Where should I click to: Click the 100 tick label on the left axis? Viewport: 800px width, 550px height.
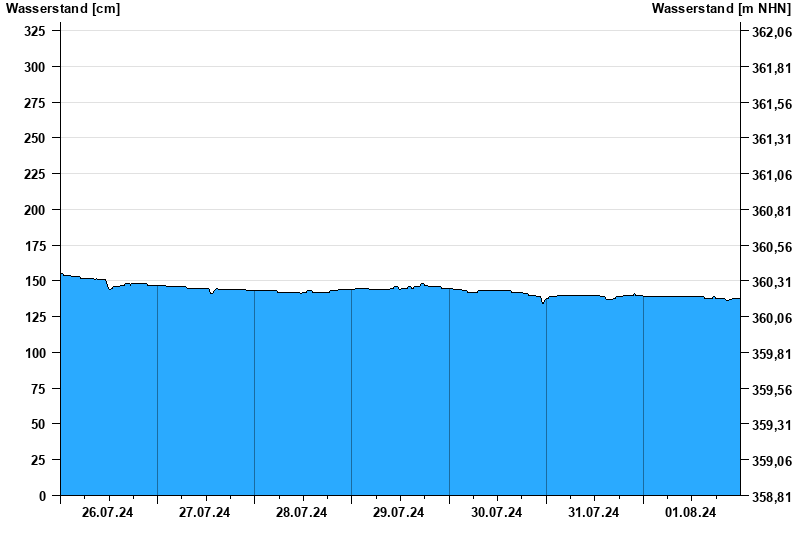point(35,353)
